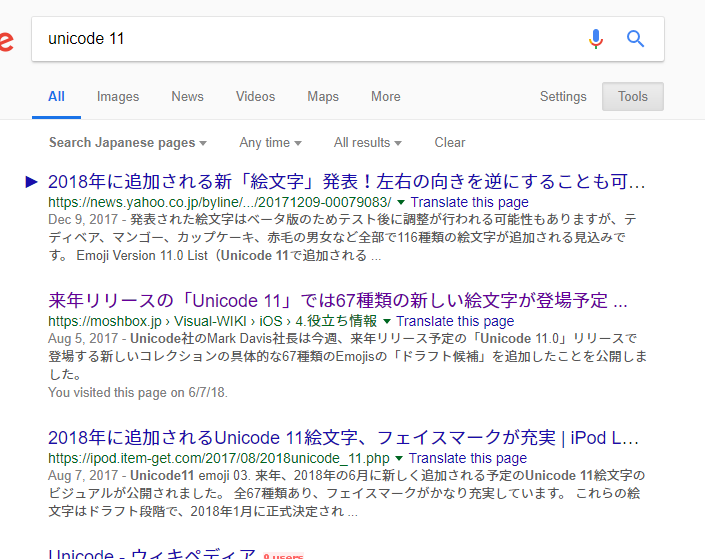This screenshot has height=559, width=705.
Task: Click the news.yahoo.co.jp green URL text
Action: pos(220,202)
